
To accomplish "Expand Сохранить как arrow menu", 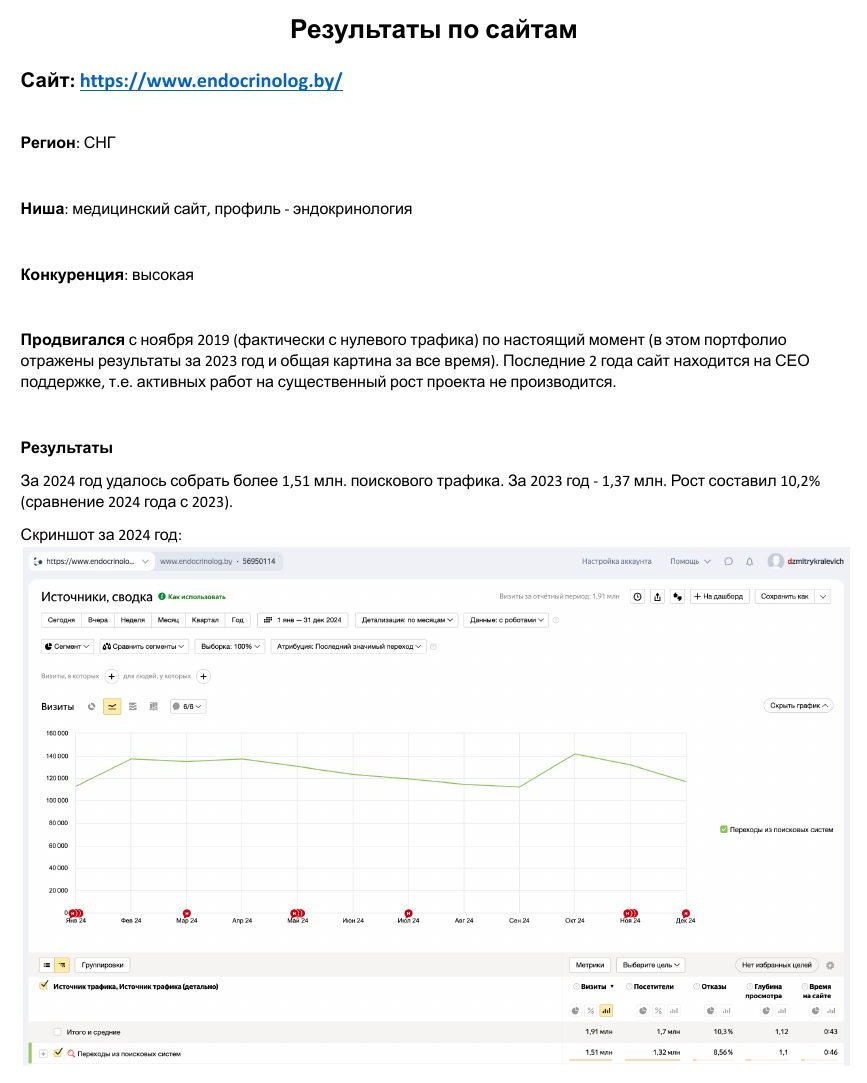I will [823, 597].
